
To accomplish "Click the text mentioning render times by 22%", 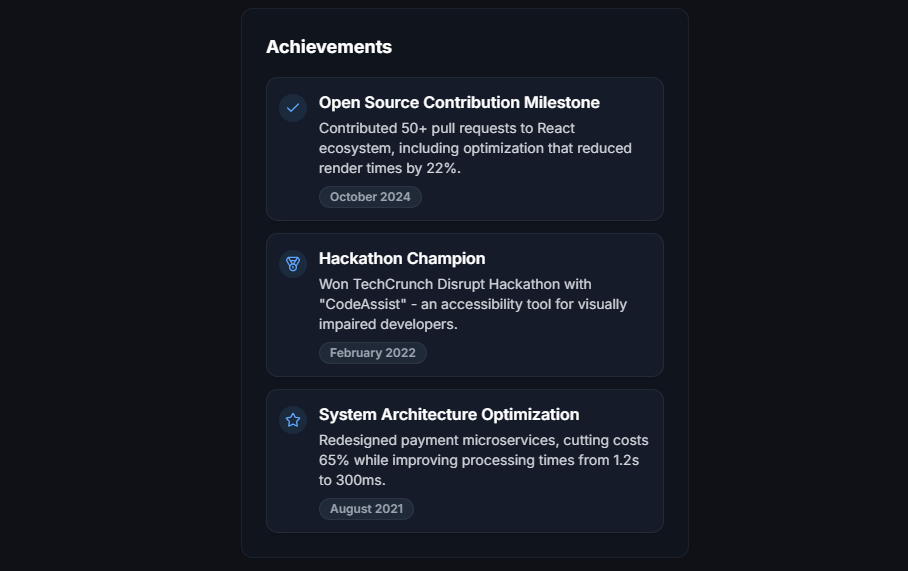I will coord(390,169).
